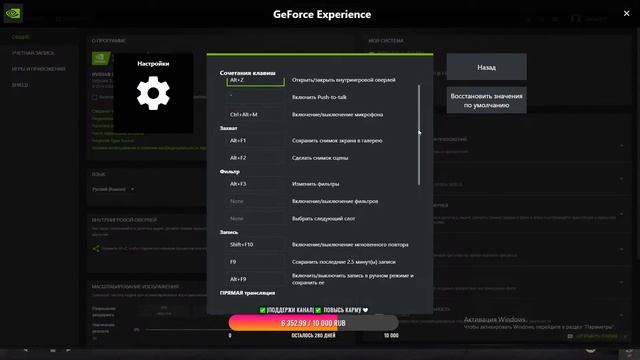Select УЧЕТНАЯ ЗАПИСЬ in the left sidebar
Image resolution: width=640 pixels, height=360 pixels.
pos(33,53)
